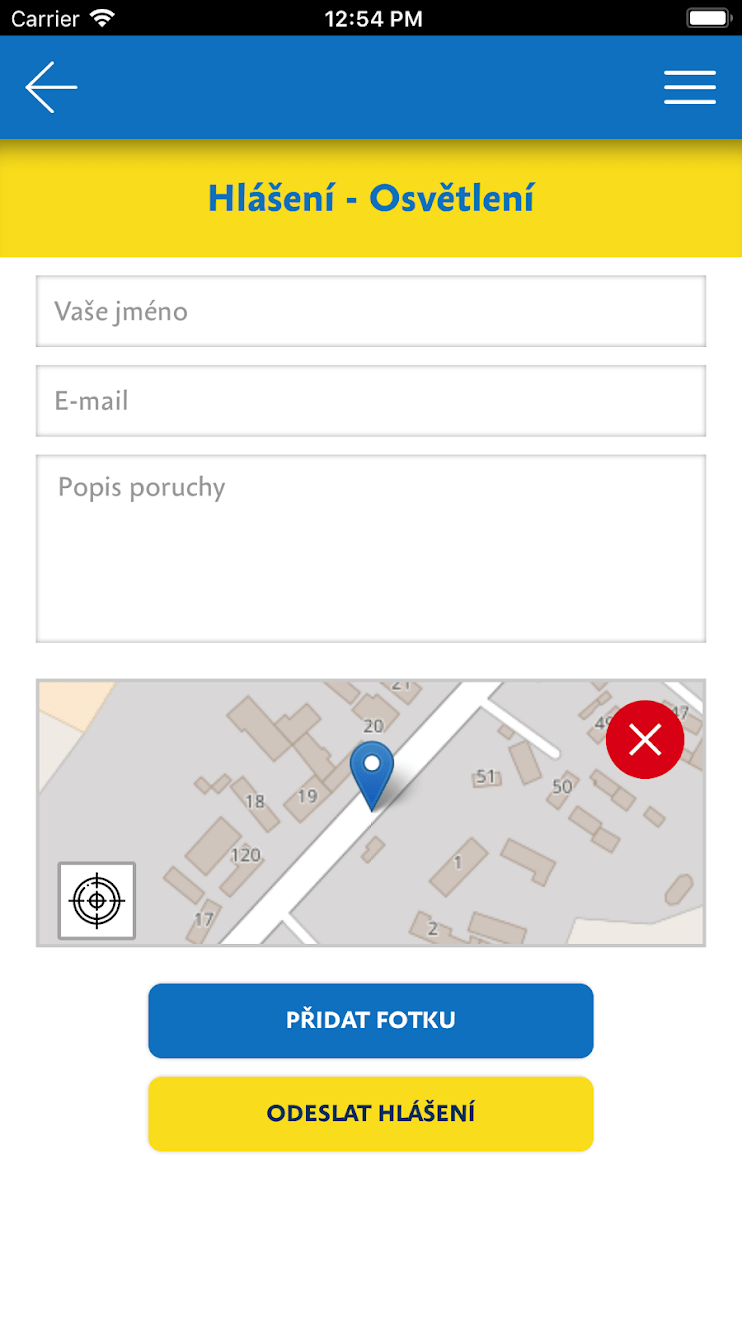Focus the Vaše jméno field
742x1319 pixels.
coord(371,311)
